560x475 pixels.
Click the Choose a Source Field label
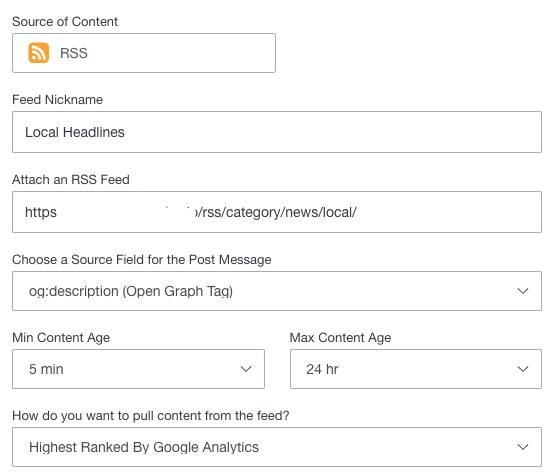(142, 260)
